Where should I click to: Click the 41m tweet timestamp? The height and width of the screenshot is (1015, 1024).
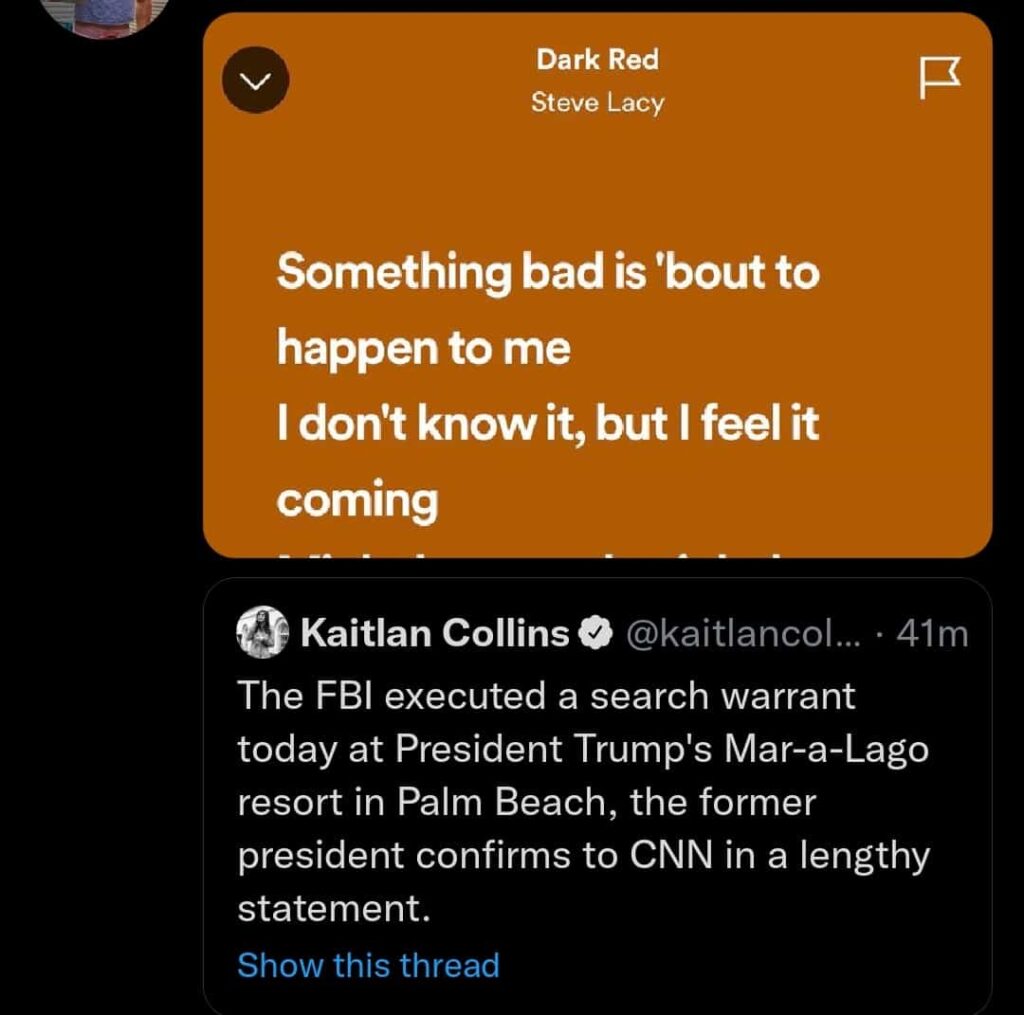pos(933,633)
